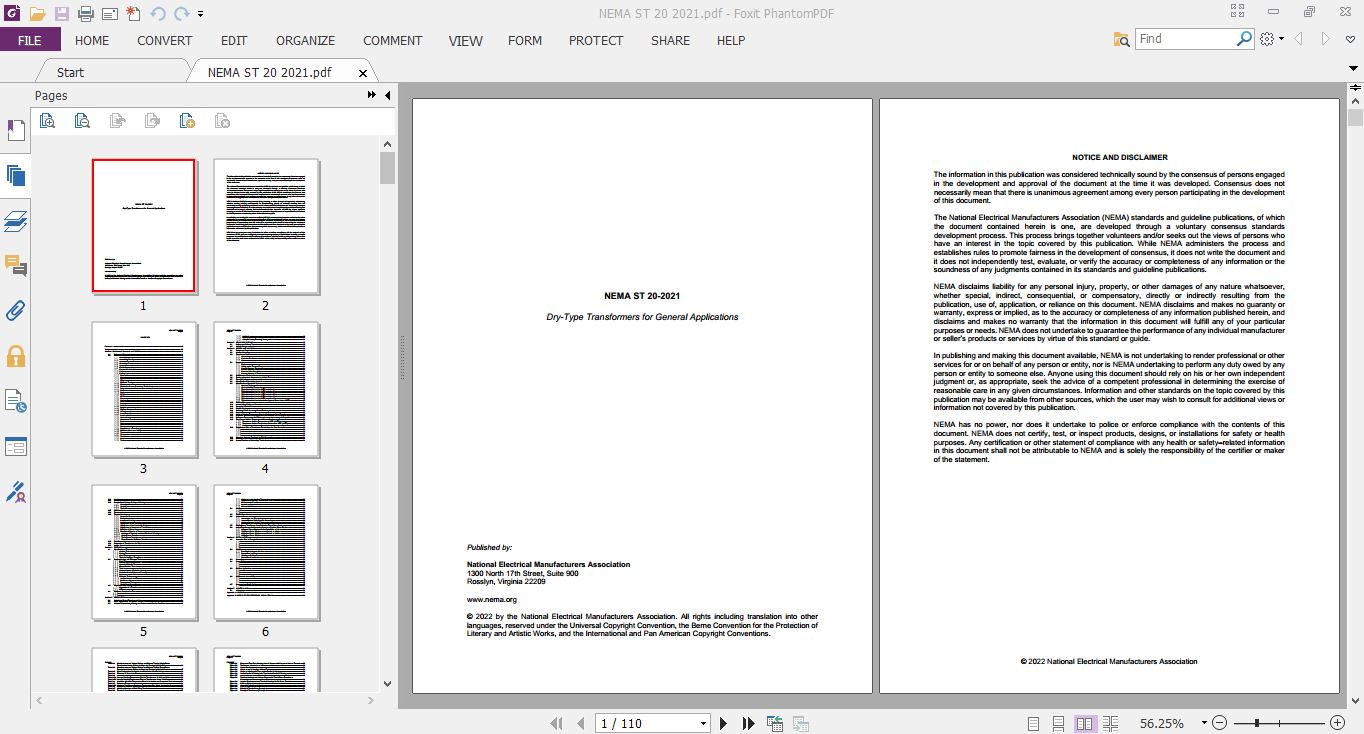Switch to the FORM ribbon tab
The image size is (1364, 734).
pyautogui.click(x=525, y=40)
